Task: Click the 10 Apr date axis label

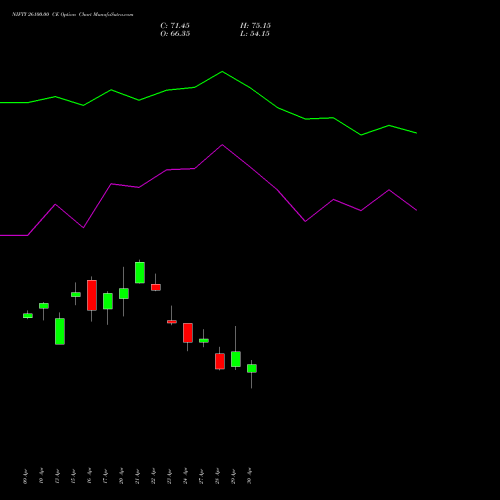Action: pyautogui.click(x=42, y=477)
